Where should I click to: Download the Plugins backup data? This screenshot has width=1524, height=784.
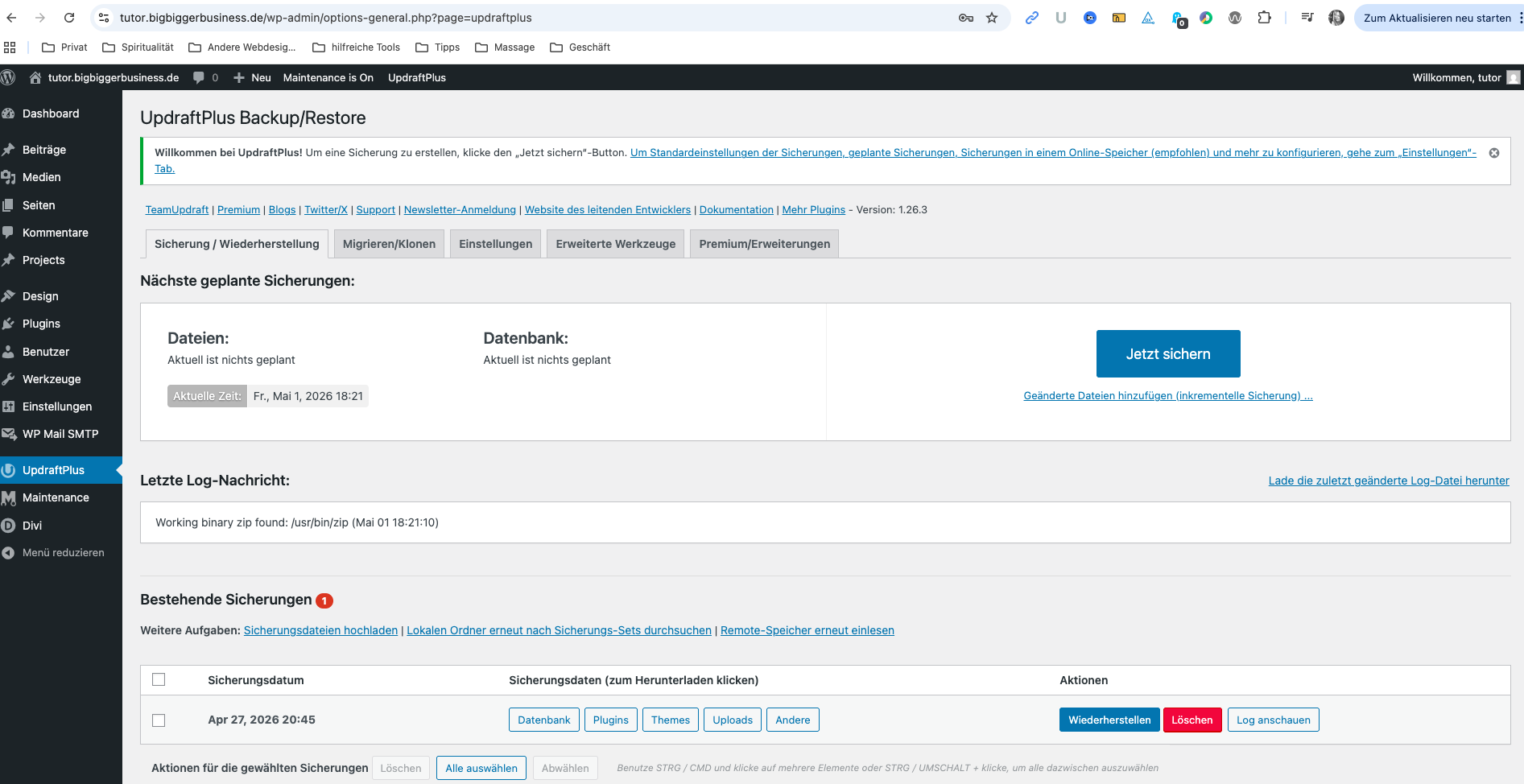pos(611,720)
